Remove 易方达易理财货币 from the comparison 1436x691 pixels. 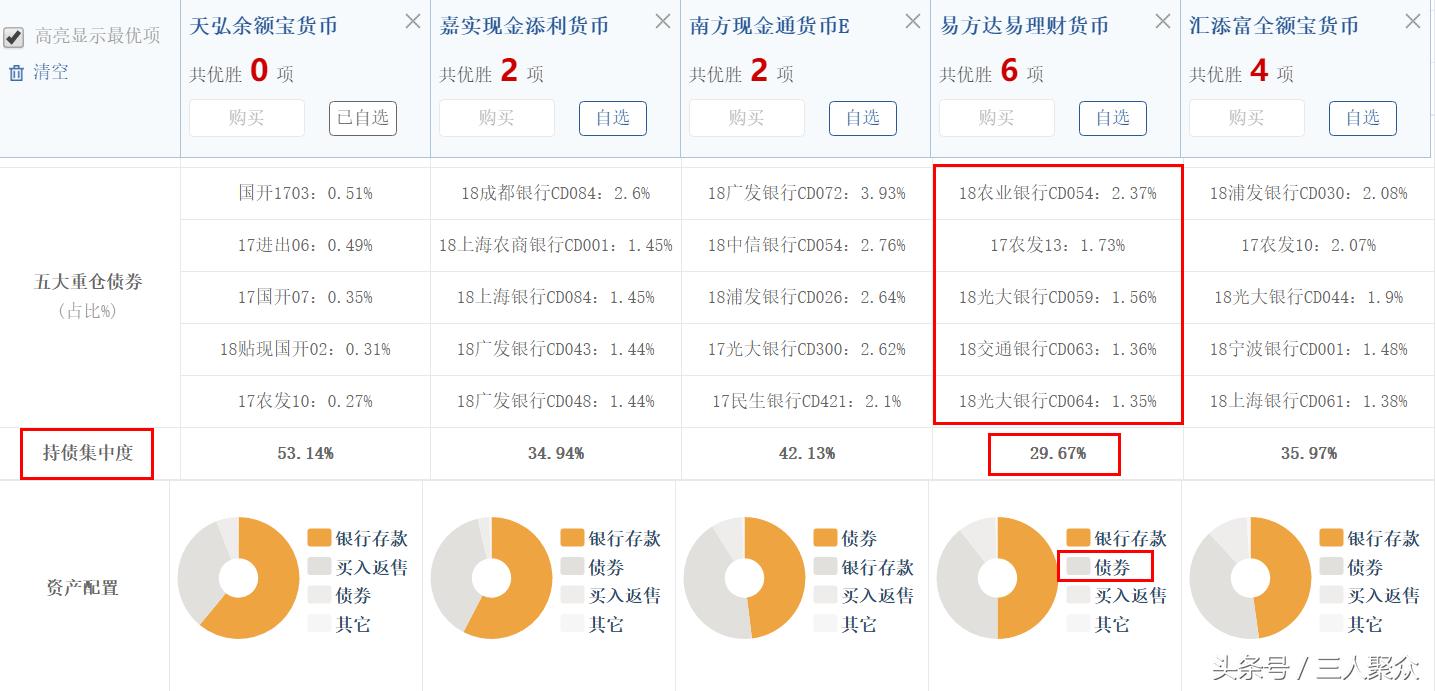coord(1163,20)
